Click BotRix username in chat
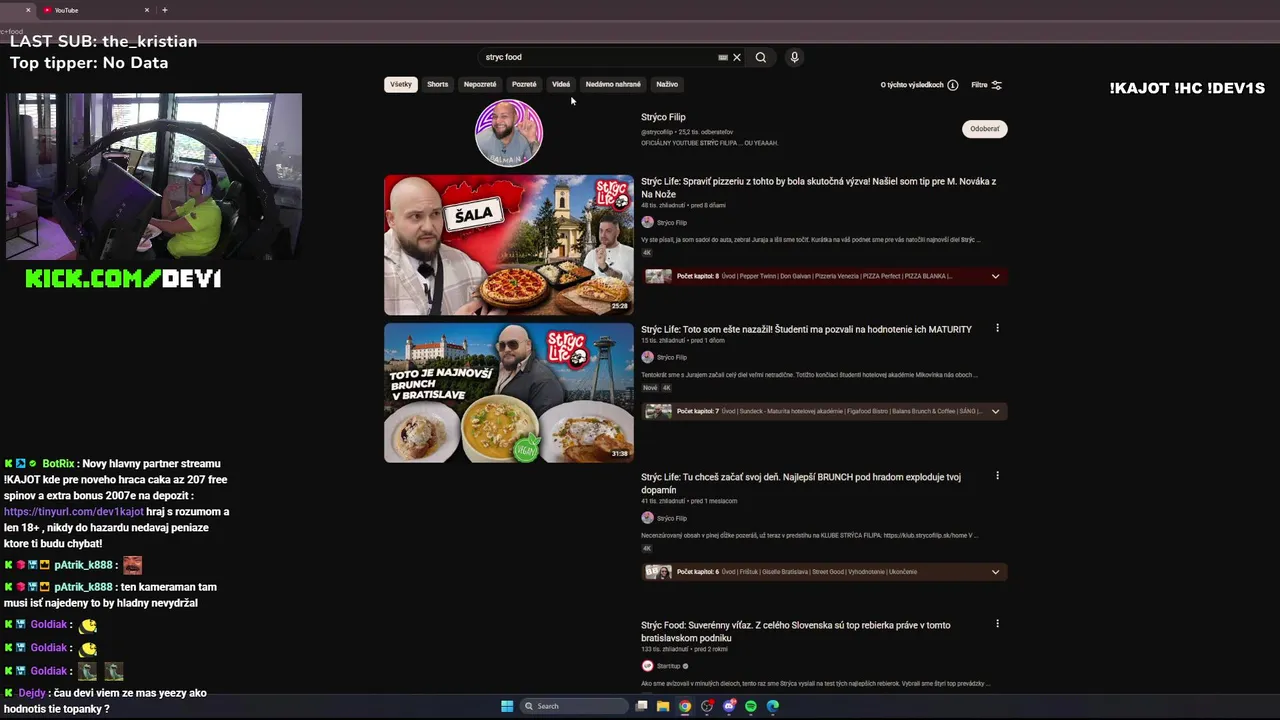 tap(58, 464)
